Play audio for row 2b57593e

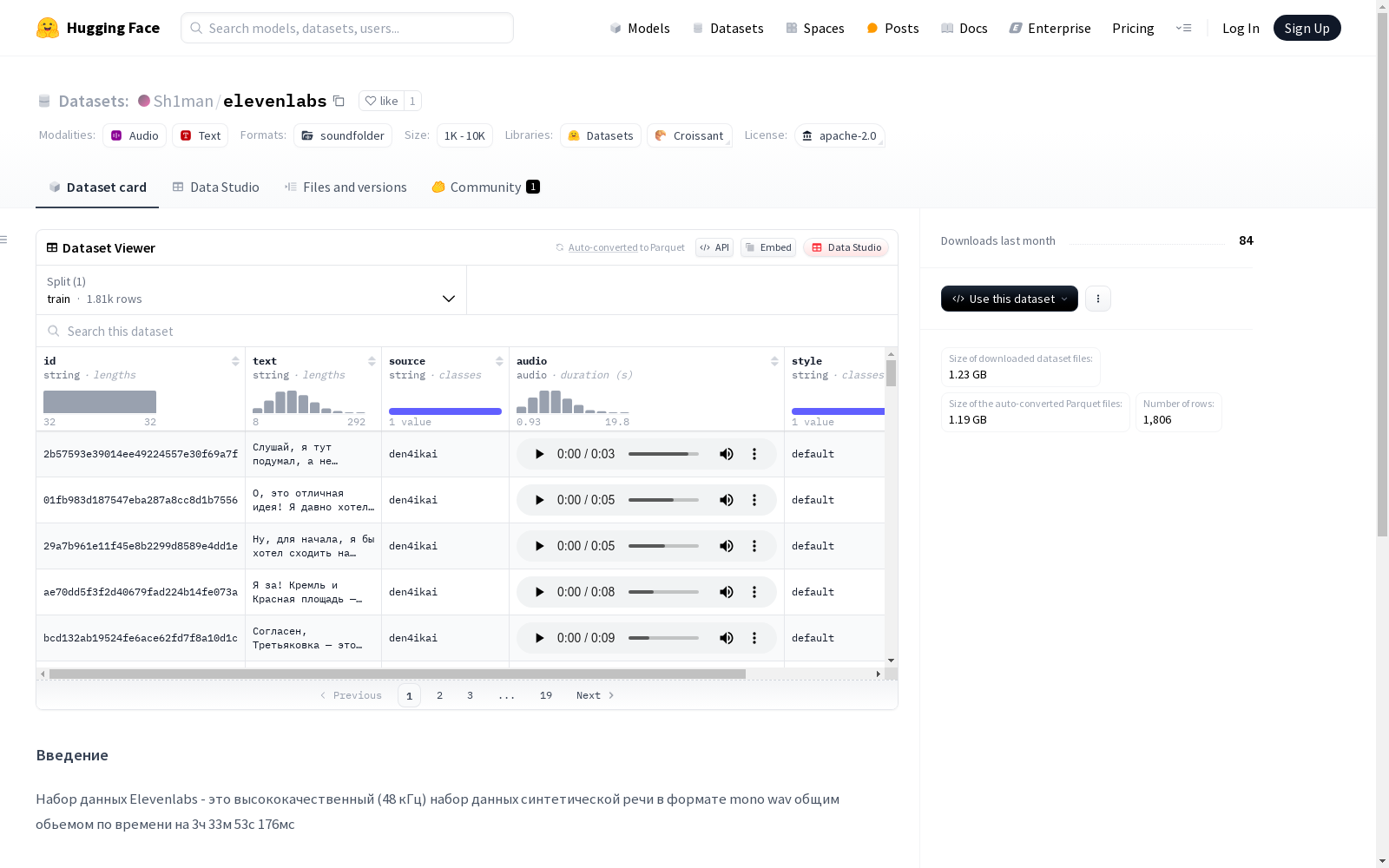coord(539,454)
